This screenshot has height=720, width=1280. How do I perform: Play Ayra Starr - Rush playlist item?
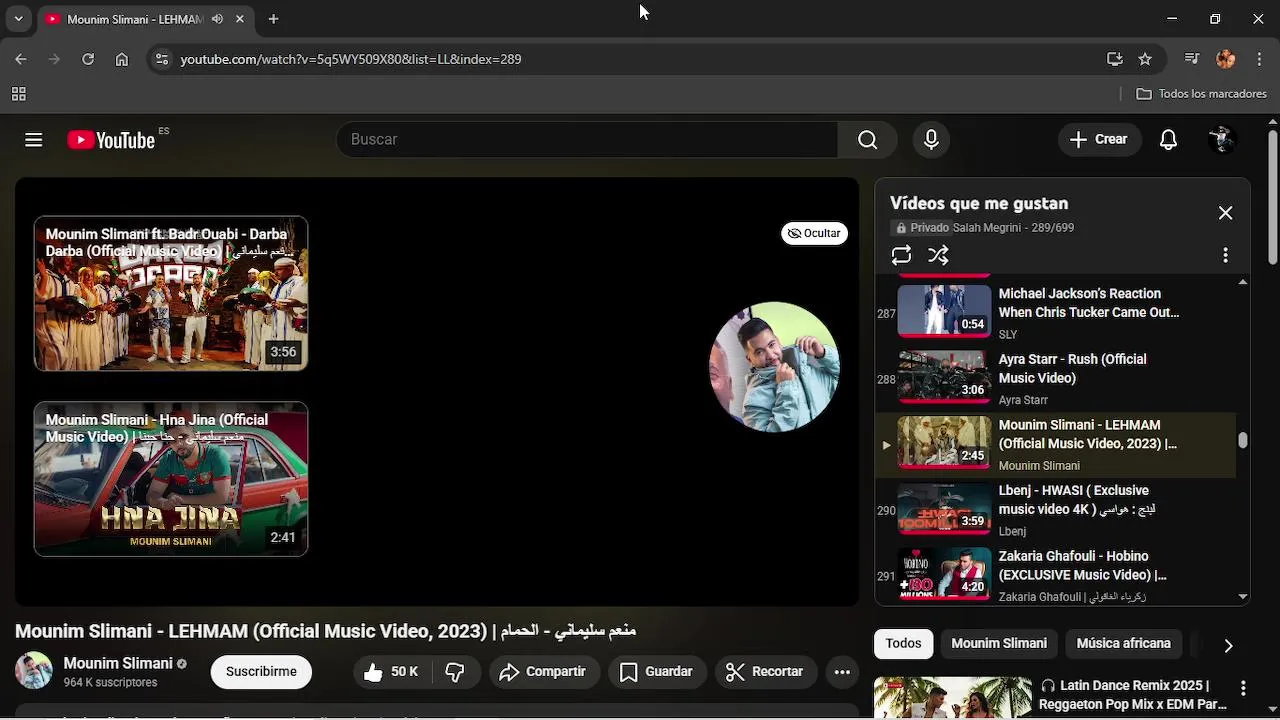(x=1055, y=378)
